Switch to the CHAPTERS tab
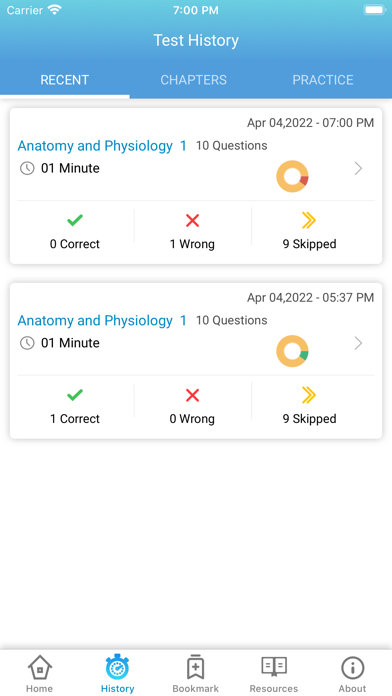Viewport: 392px width, 696px height. (x=194, y=80)
